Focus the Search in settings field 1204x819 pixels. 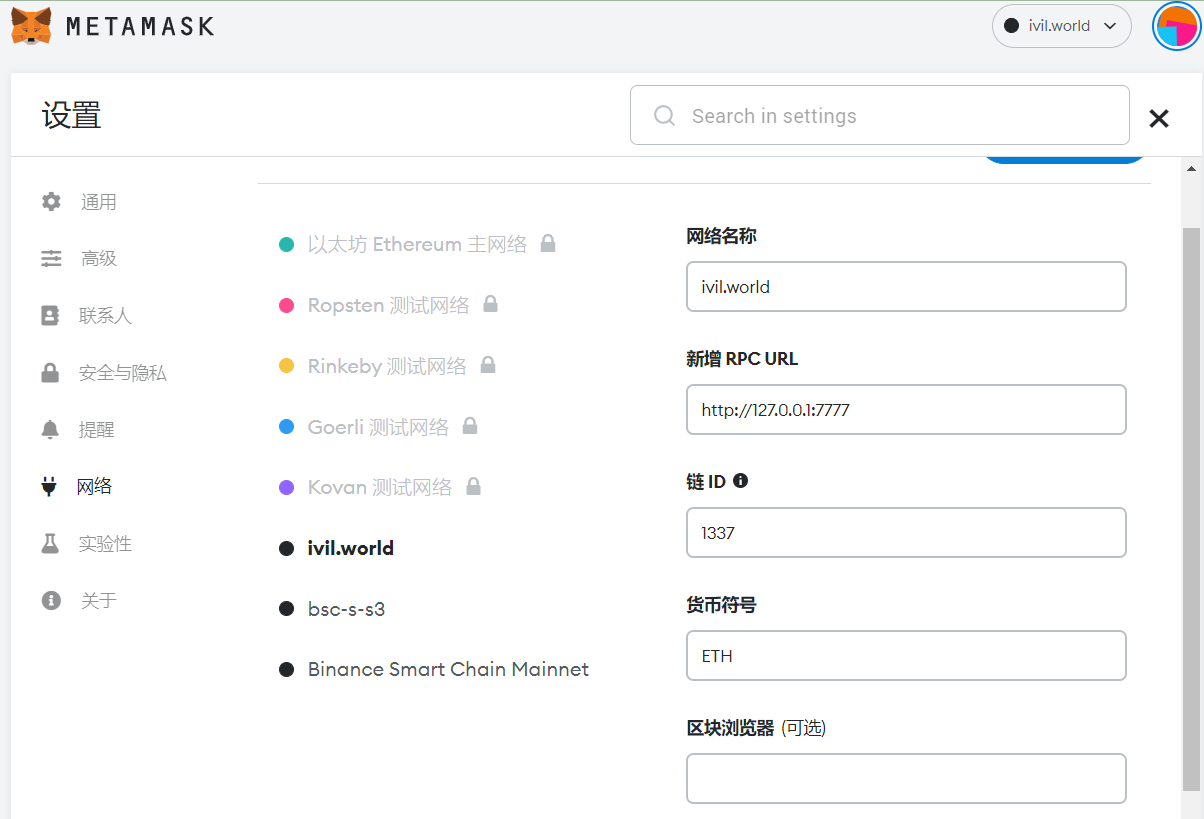880,115
